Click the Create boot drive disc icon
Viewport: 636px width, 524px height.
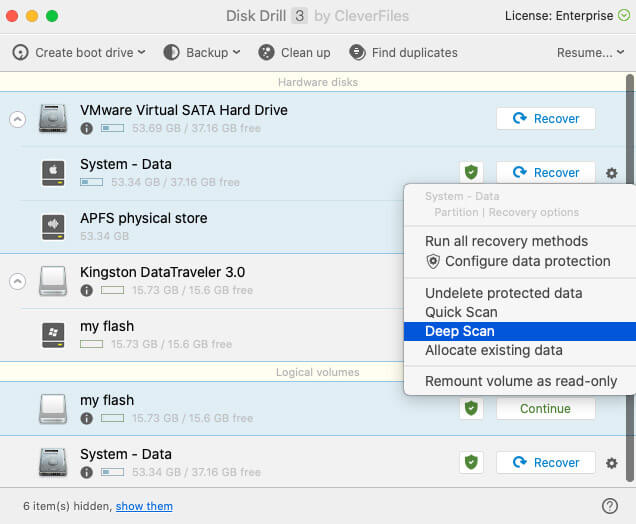(20, 53)
